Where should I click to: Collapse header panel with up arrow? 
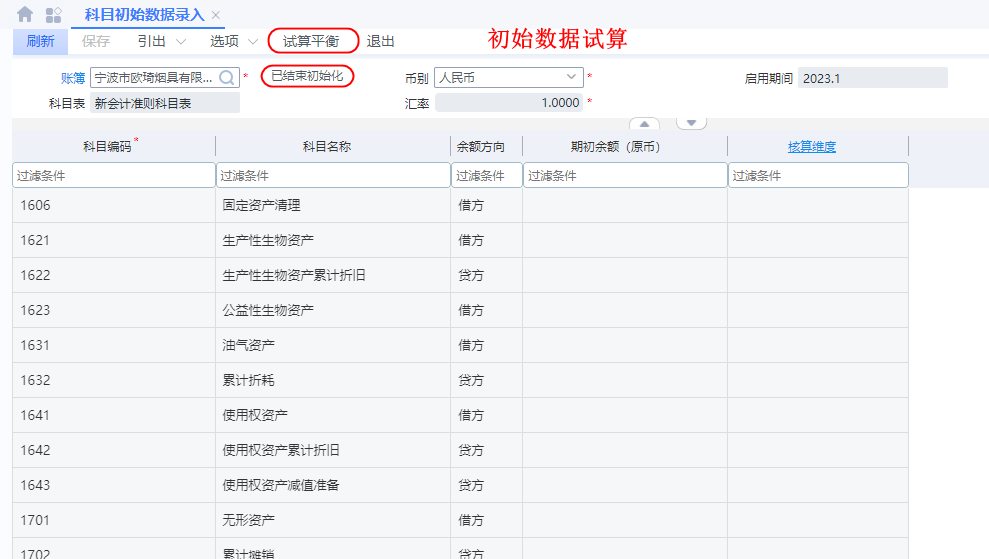point(643,124)
